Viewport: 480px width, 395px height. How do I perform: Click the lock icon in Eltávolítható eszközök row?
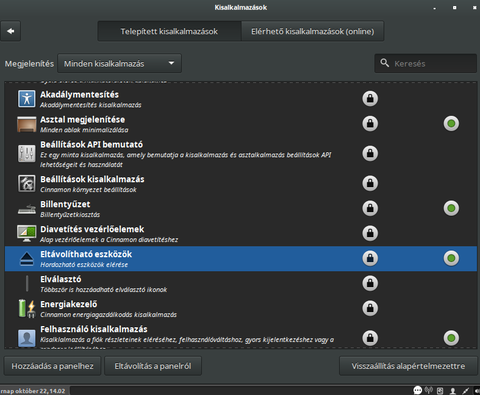click(370, 258)
